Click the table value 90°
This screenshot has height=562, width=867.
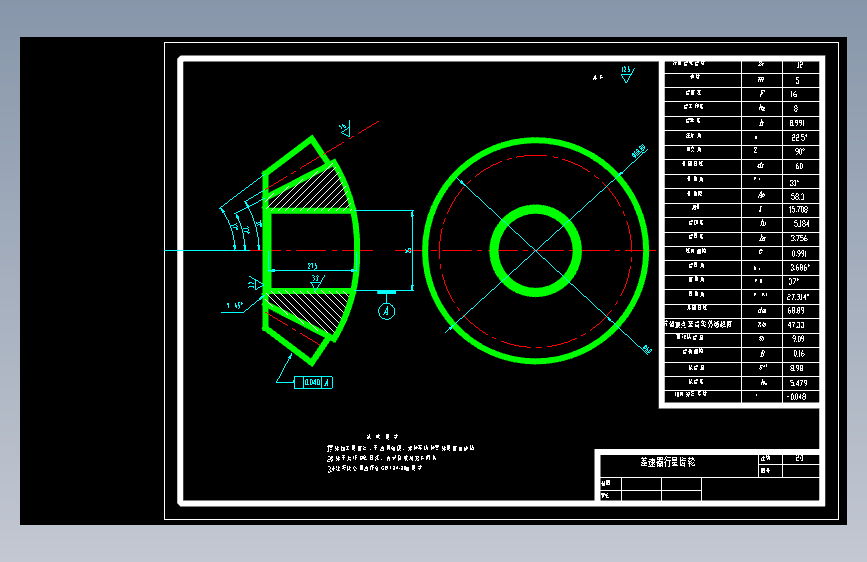click(x=800, y=152)
